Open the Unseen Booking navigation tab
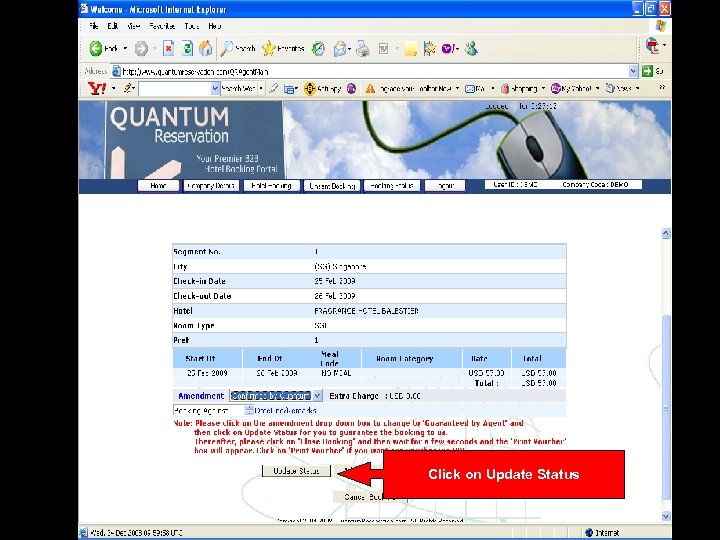The image size is (720, 540). click(x=332, y=186)
